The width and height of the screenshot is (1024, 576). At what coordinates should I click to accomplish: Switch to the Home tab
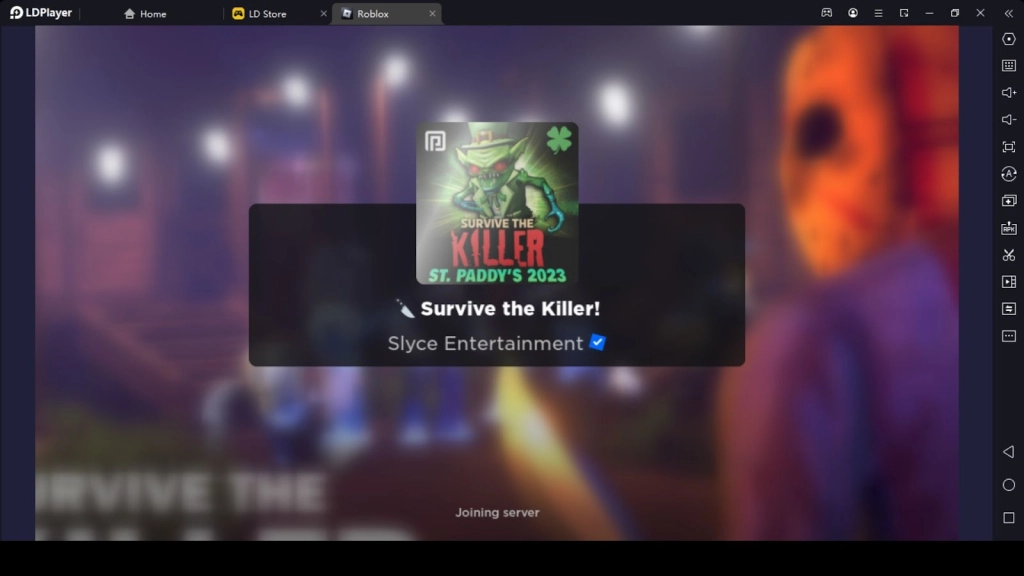(145, 14)
